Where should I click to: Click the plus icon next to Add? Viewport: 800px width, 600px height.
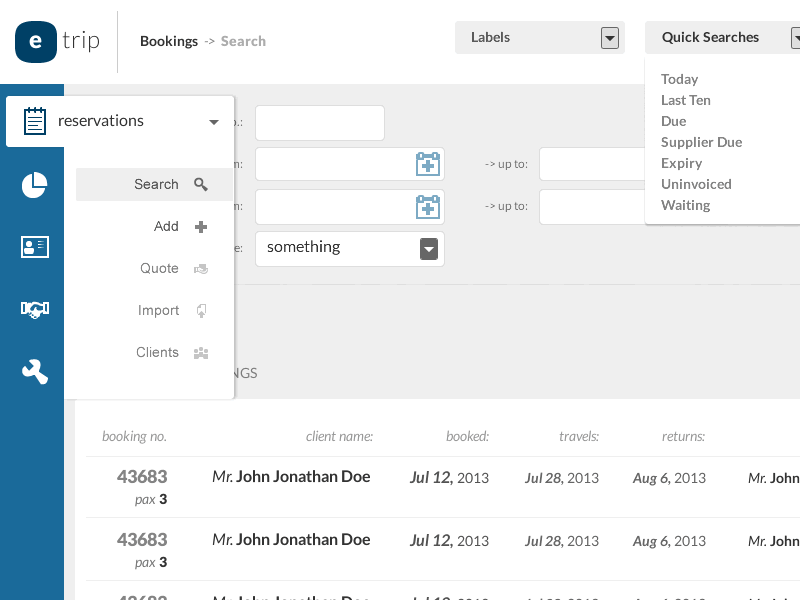[200, 226]
